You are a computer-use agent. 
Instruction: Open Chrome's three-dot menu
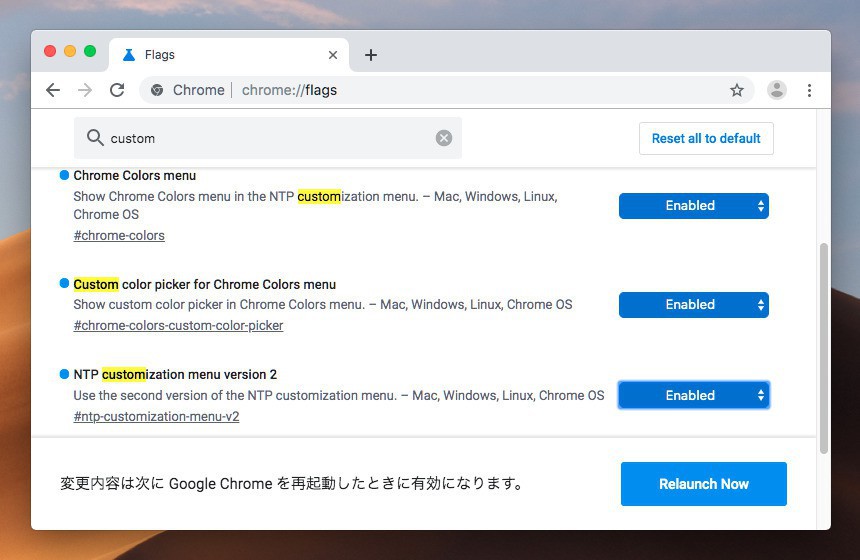click(x=809, y=90)
